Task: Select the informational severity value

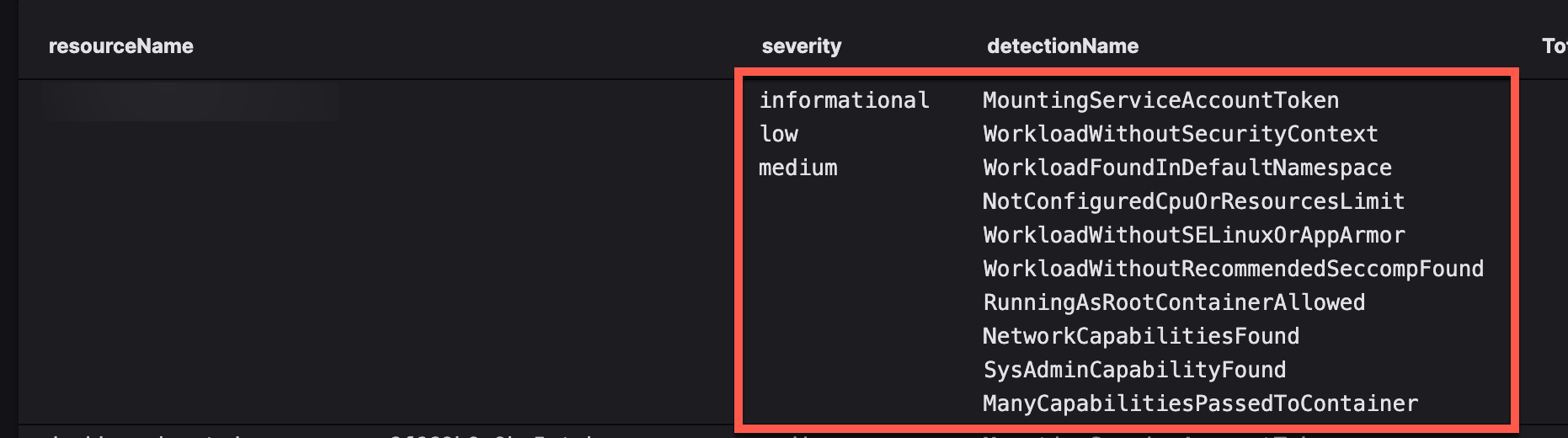Action: (844, 100)
